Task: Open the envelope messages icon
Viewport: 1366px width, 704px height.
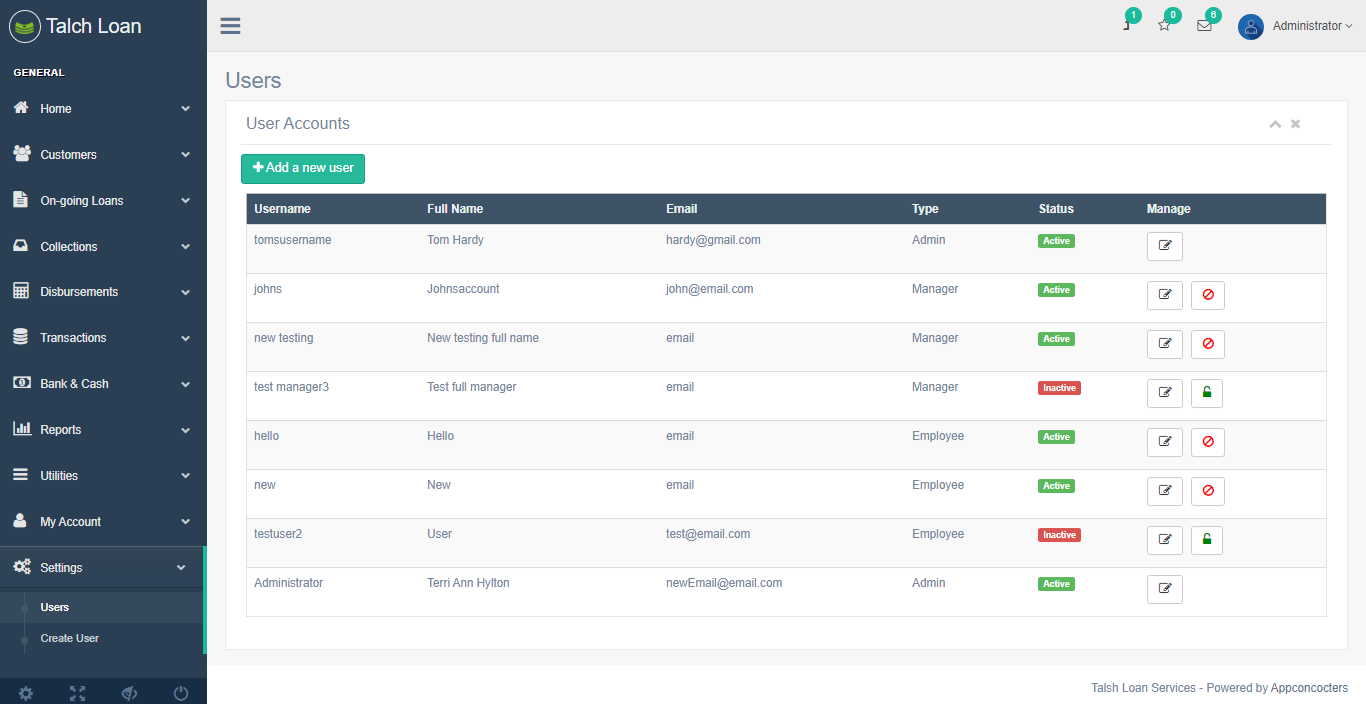Action: coord(1204,26)
